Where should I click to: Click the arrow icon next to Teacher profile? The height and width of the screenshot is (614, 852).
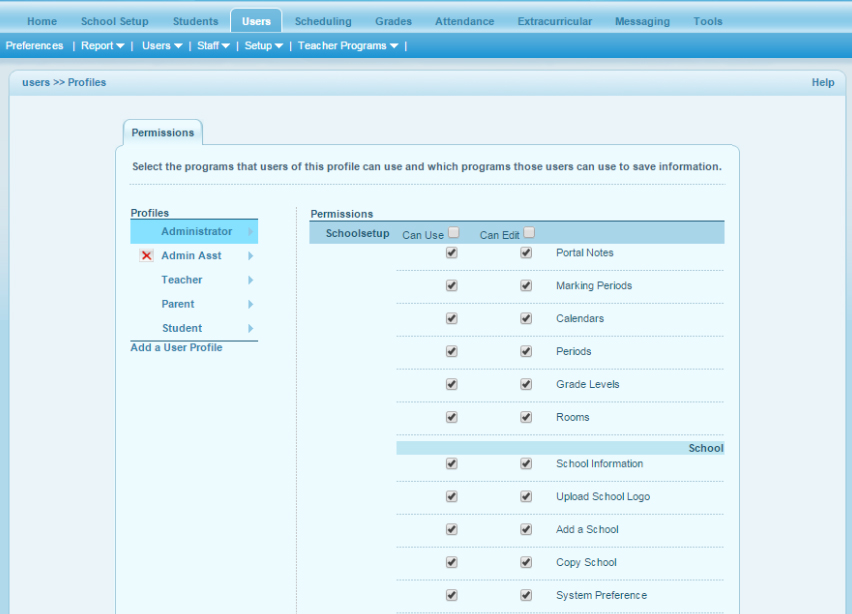click(250, 280)
